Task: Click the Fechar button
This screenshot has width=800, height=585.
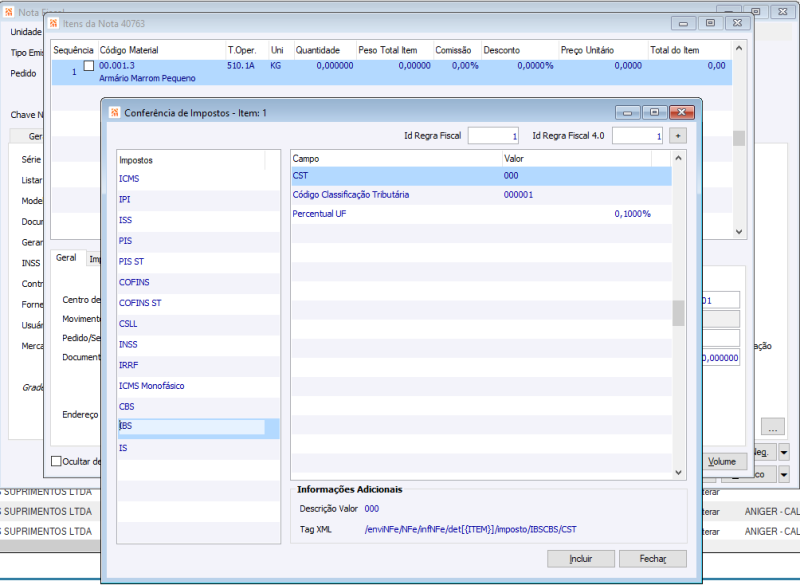Action: tap(653, 558)
